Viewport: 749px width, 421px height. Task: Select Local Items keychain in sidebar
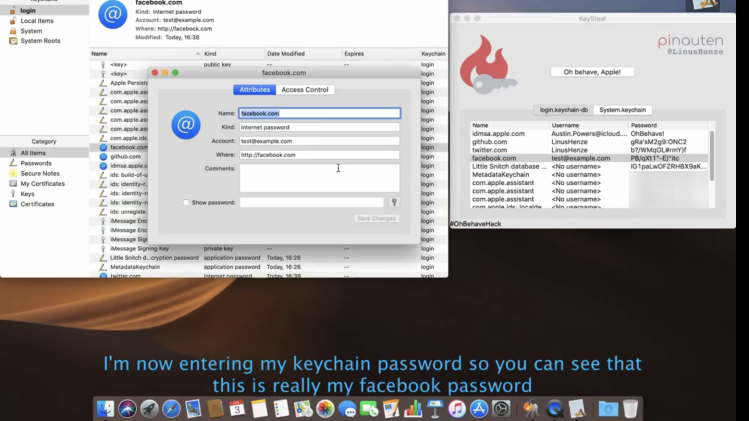pos(37,21)
